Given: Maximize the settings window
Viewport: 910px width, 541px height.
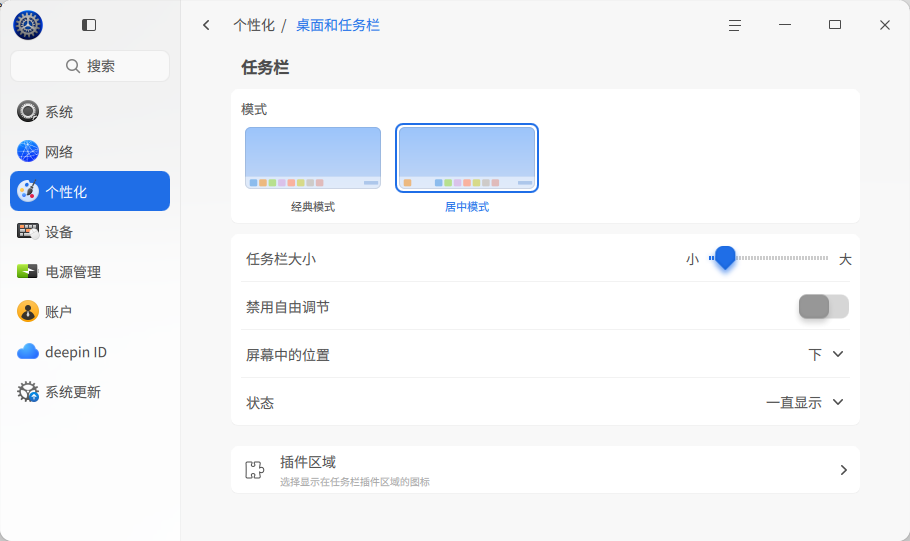Looking at the screenshot, I should pos(835,25).
